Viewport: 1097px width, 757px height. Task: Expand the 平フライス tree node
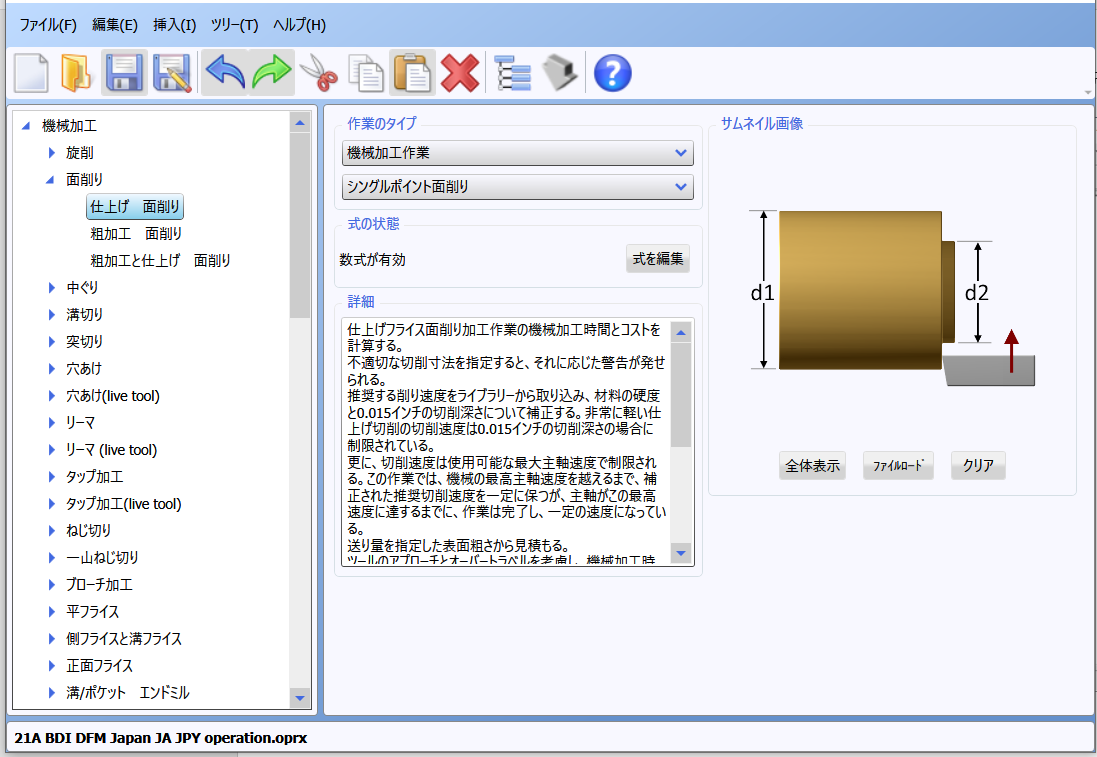[x=51, y=611]
